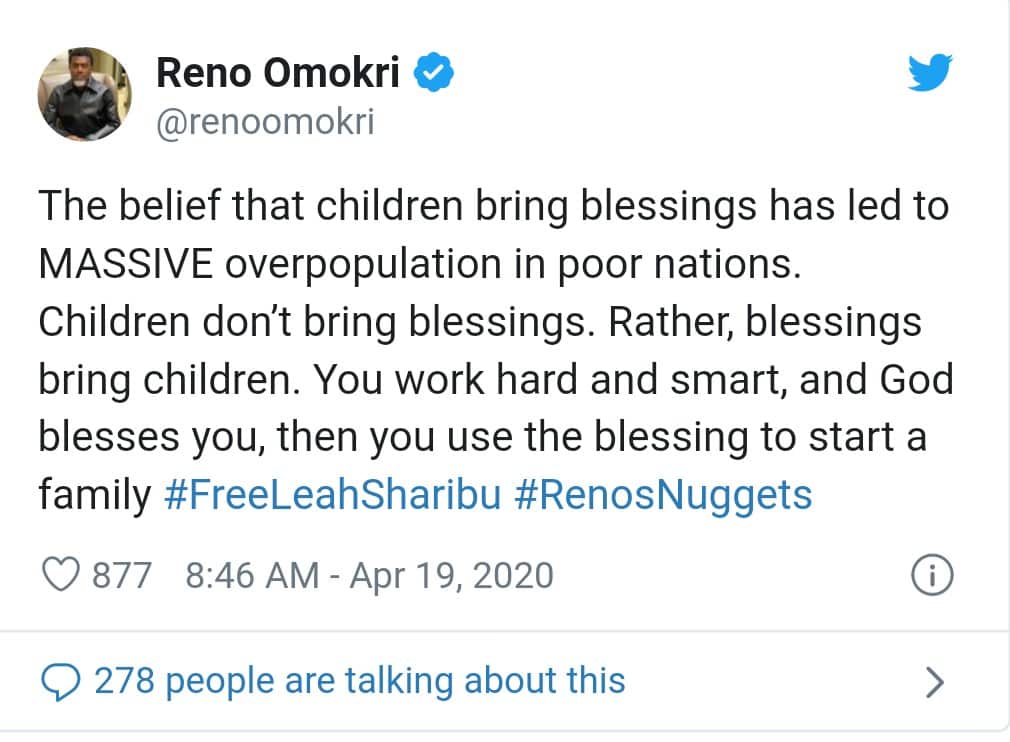Open "278 people are talking about this"
Image resolution: width=1010 pixels, height=742 pixels.
359,681
